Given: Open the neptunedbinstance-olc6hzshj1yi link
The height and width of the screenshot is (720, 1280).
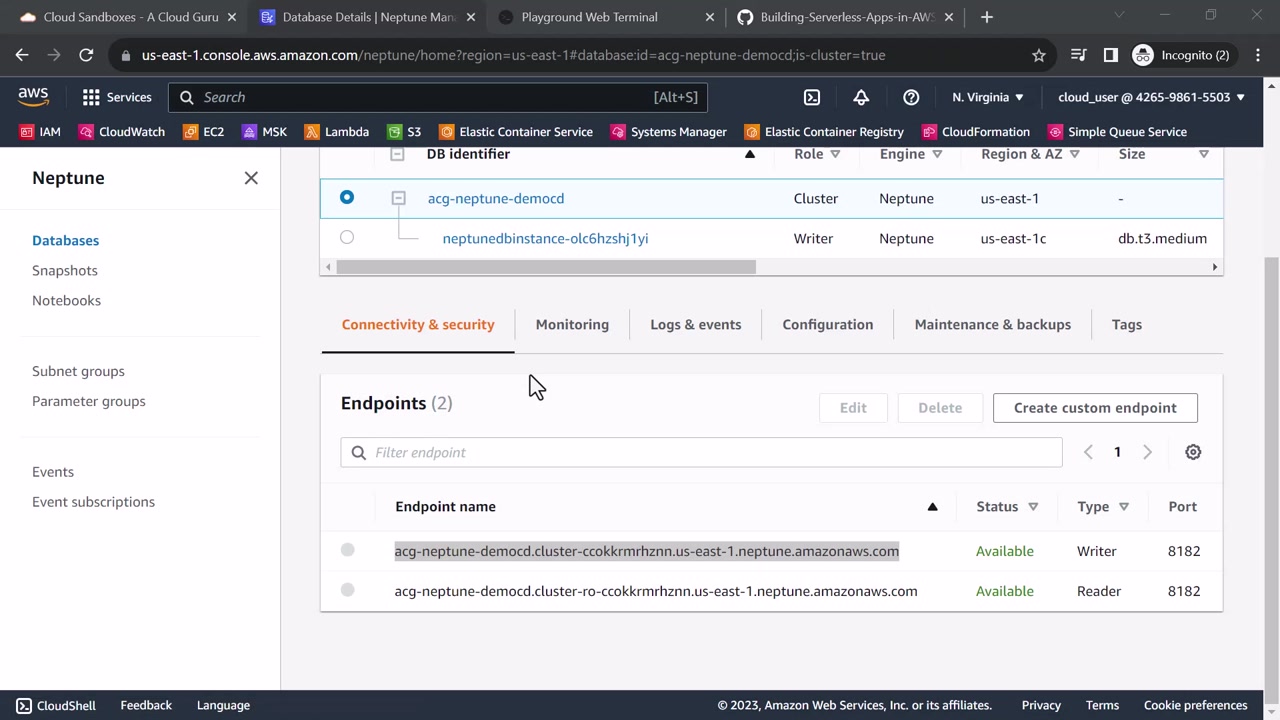Looking at the screenshot, I should pyautogui.click(x=545, y=238).
